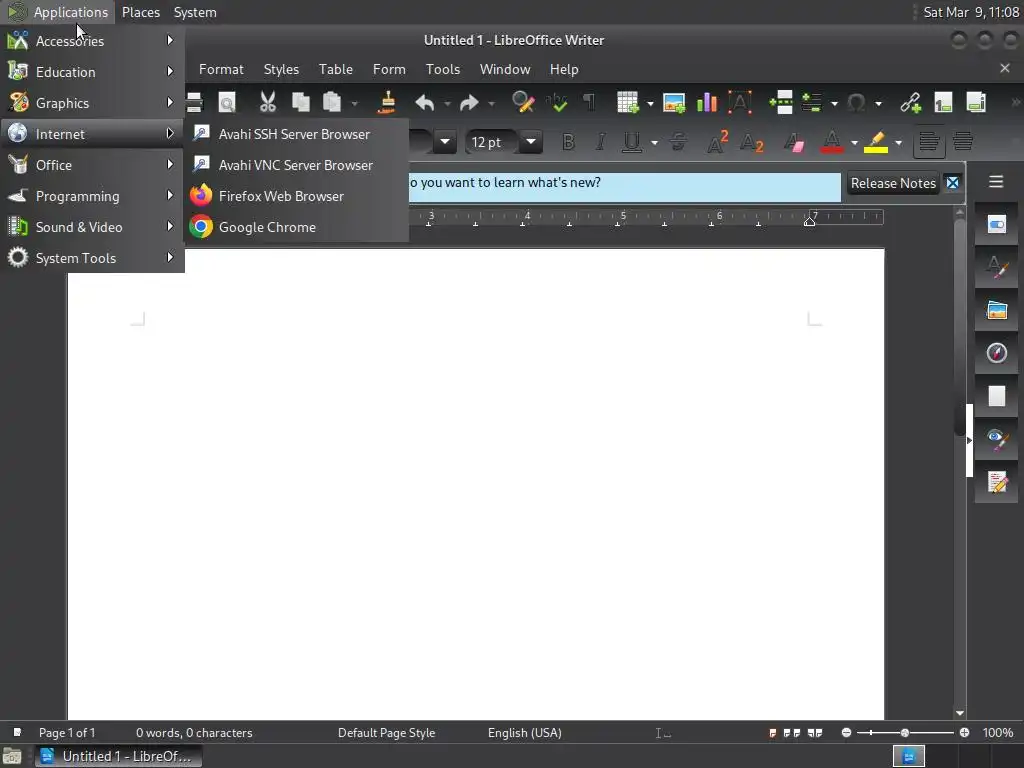Click the Insert Image icon

click(x=674, y=103)
